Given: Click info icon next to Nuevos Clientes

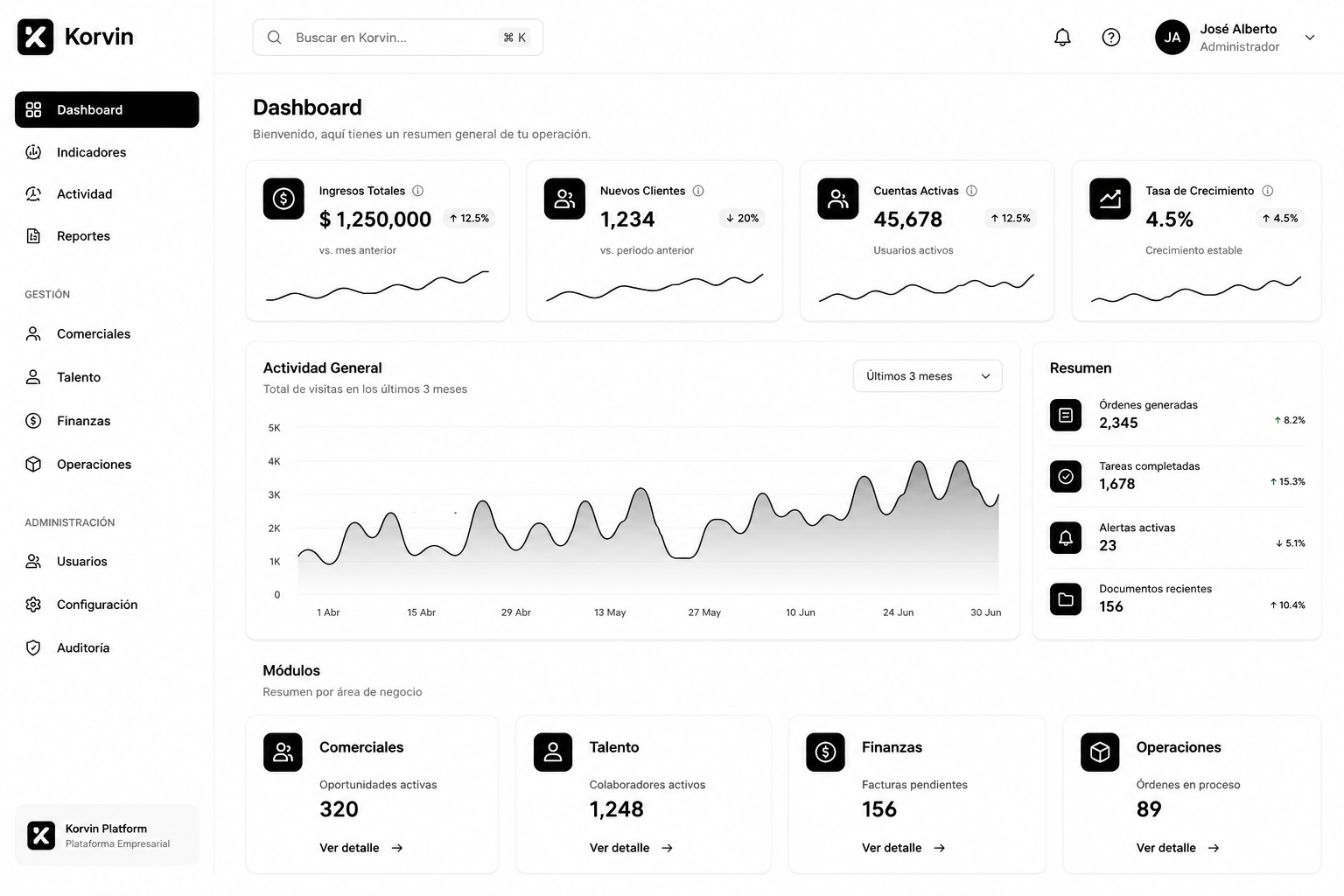Looking at the screenshot, I should click(x=698, y=191).
